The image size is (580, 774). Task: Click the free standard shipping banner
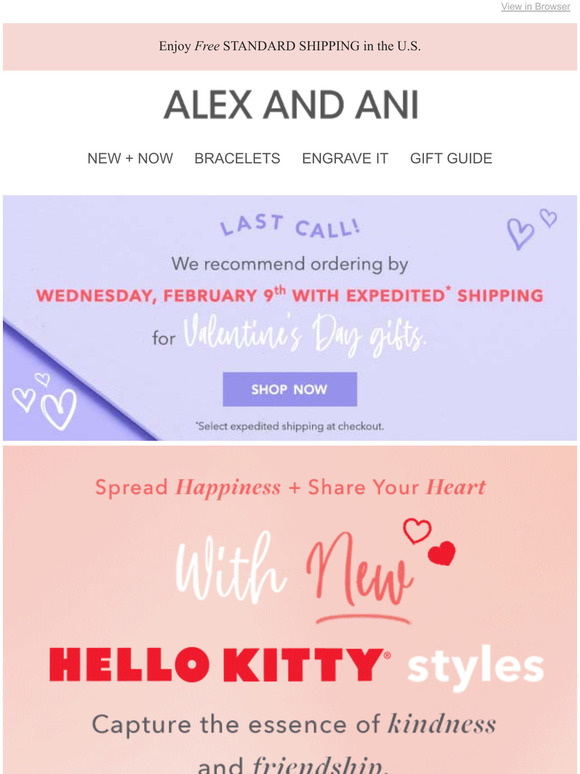[290, 46]
